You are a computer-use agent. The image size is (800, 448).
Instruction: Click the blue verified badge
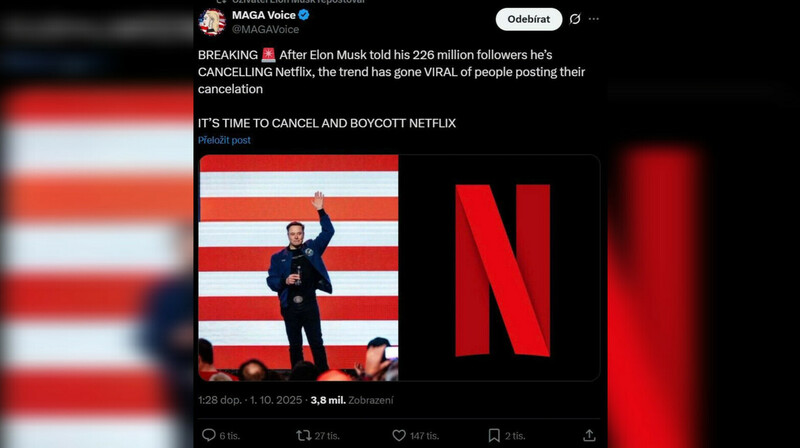(x=304, y=15)
